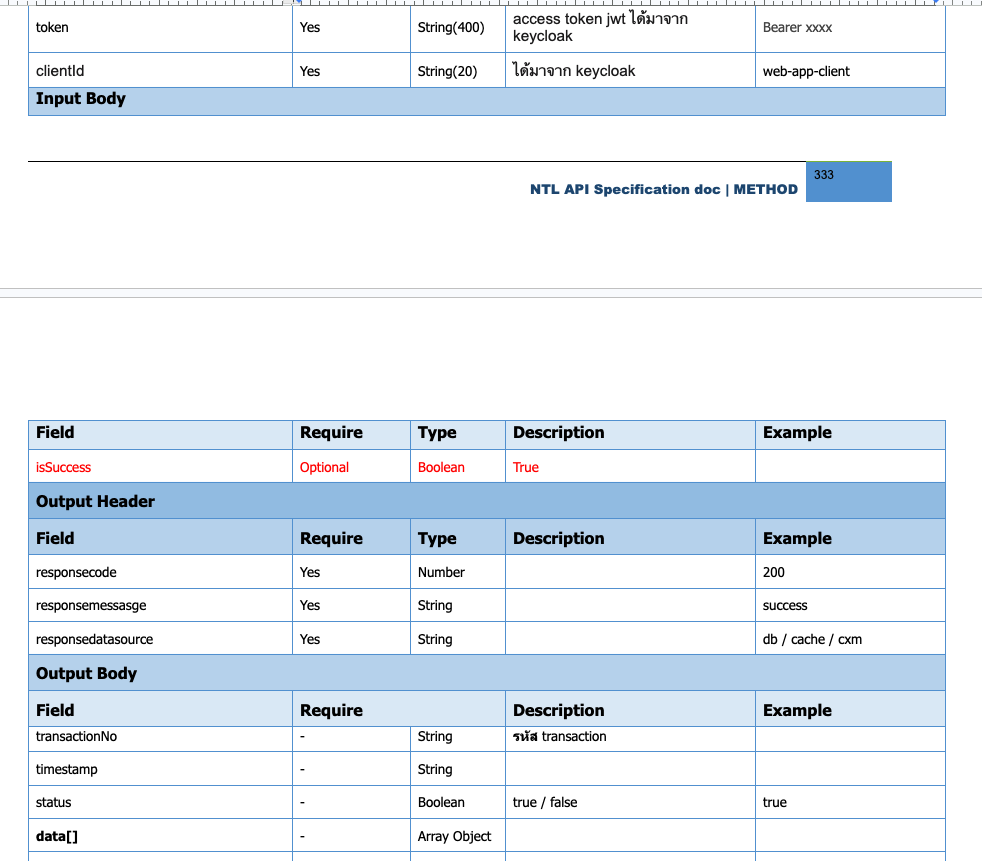Click the red "isSuccess" field name

(64, 467)
